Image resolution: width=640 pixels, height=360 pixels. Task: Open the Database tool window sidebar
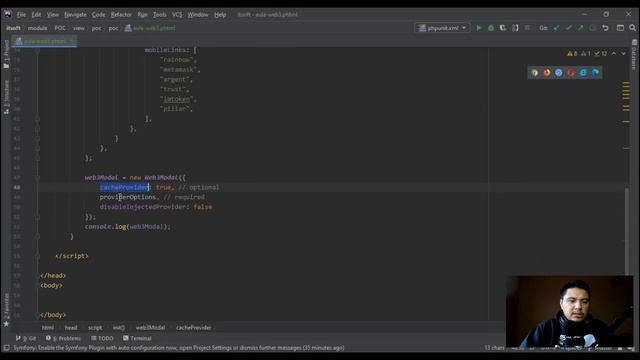coord(634,55)
